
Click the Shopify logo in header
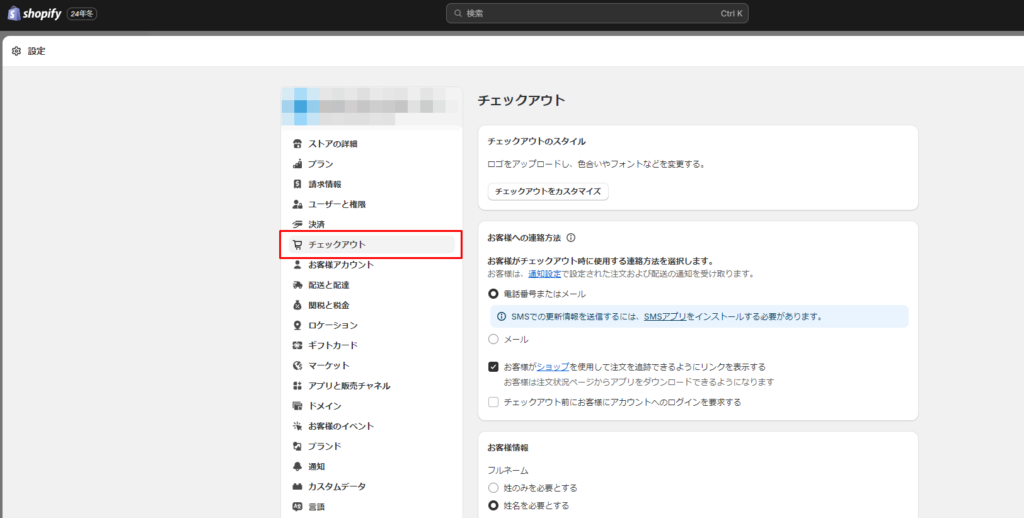(35, 14)
